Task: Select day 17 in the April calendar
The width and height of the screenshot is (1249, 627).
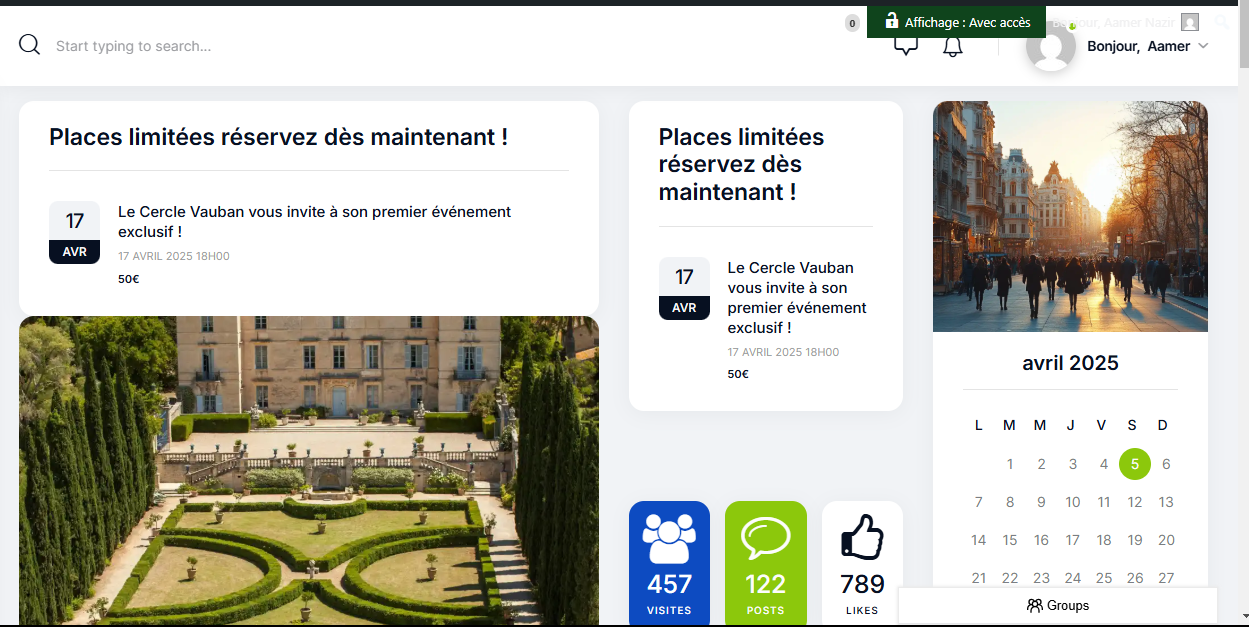Action: pos(1073,540)
